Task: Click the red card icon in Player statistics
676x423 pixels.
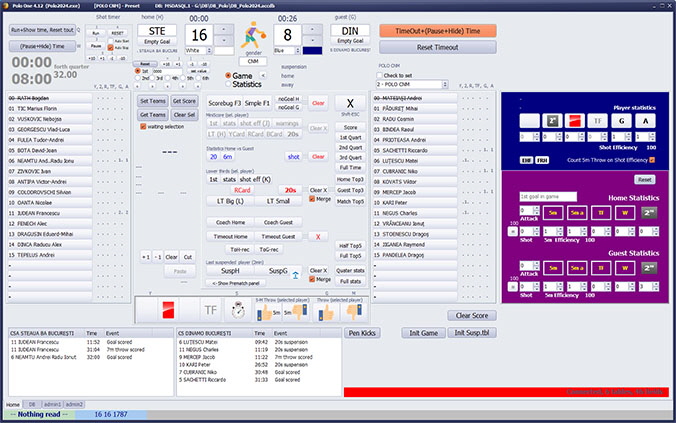Action: [x=574, y=121]
